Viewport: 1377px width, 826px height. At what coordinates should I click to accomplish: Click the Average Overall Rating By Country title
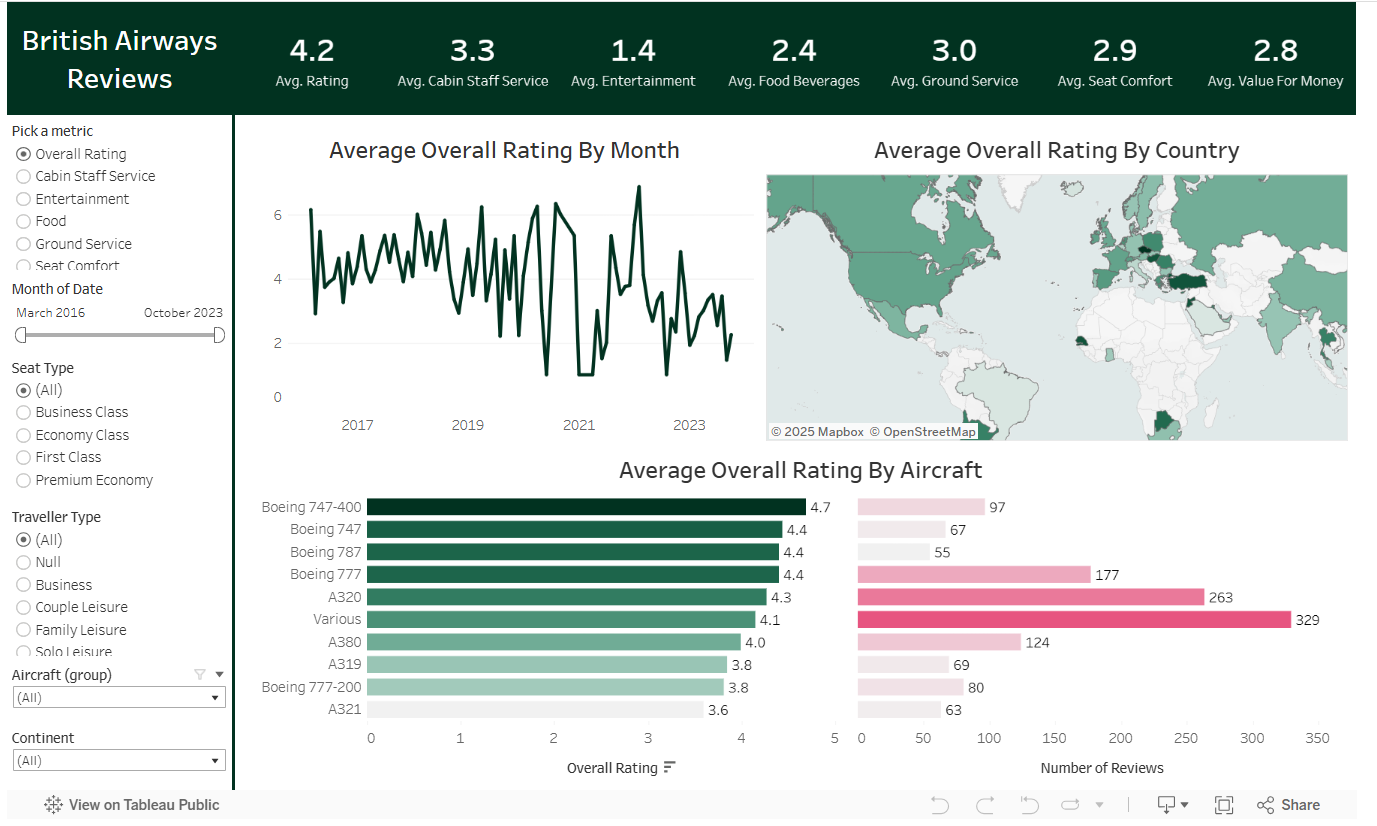pos(1056,150)
